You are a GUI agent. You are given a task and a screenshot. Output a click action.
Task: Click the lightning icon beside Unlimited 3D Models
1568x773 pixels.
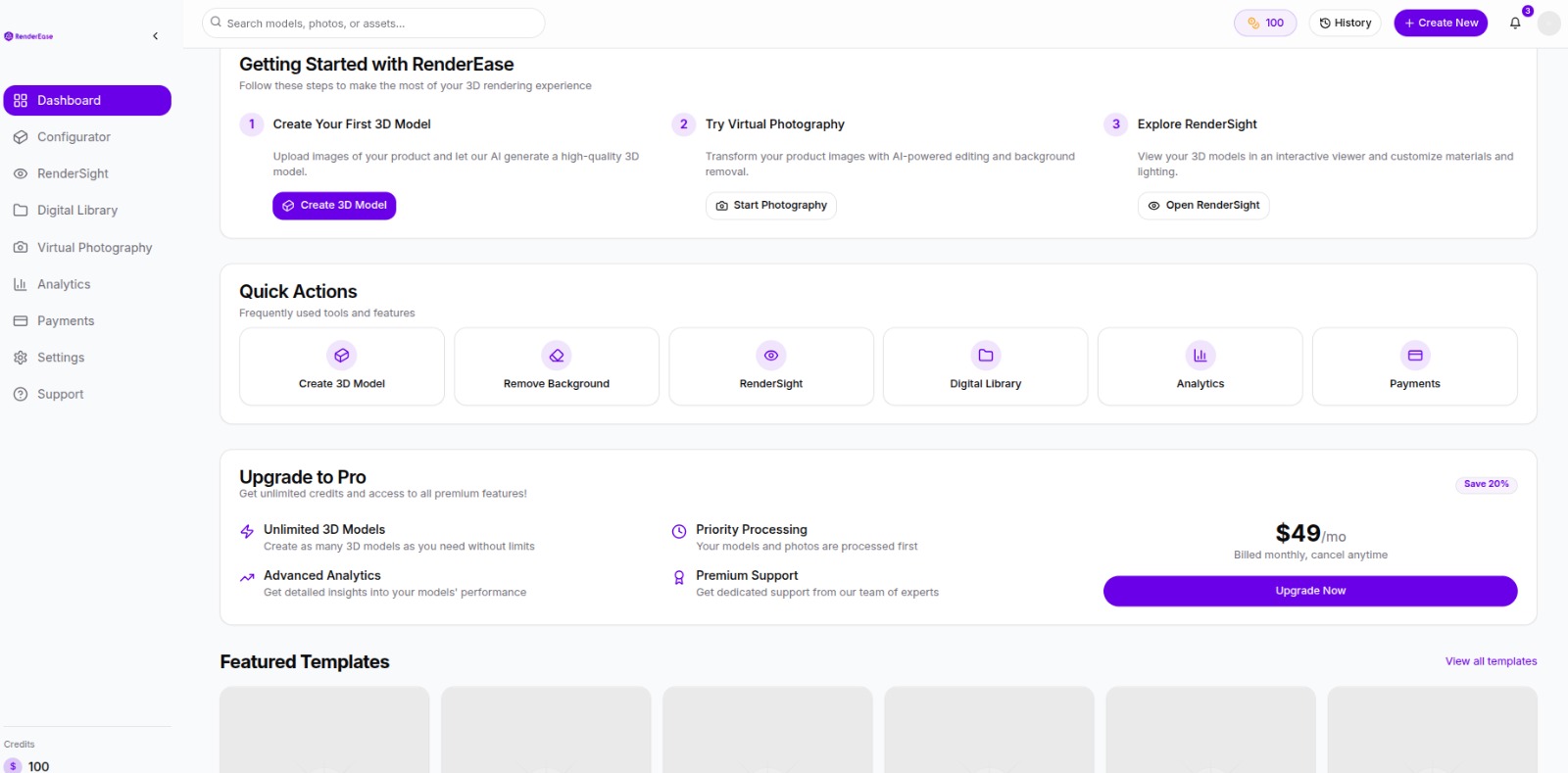click(247, 532)
